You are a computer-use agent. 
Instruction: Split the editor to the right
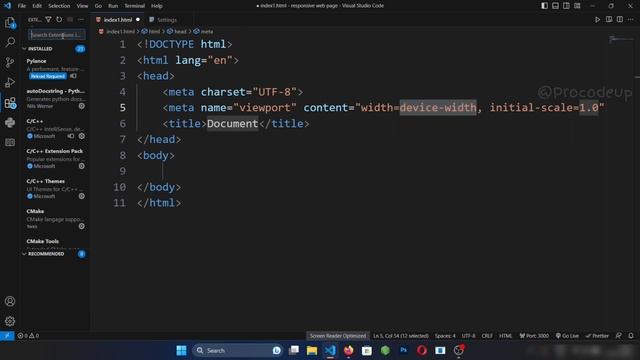pyautogui.click(x=620, y=20)
